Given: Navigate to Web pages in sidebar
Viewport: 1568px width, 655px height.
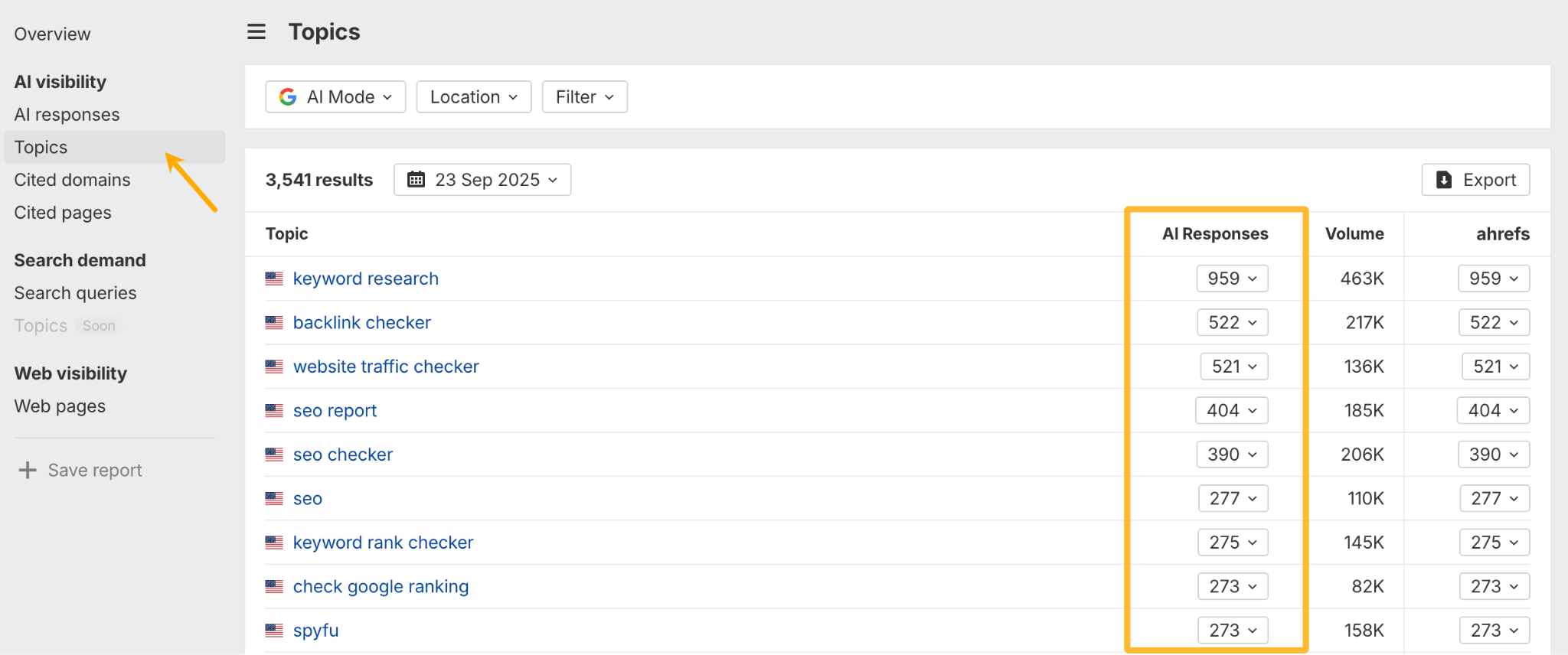Looking at the screenshot, I should 60,406.
